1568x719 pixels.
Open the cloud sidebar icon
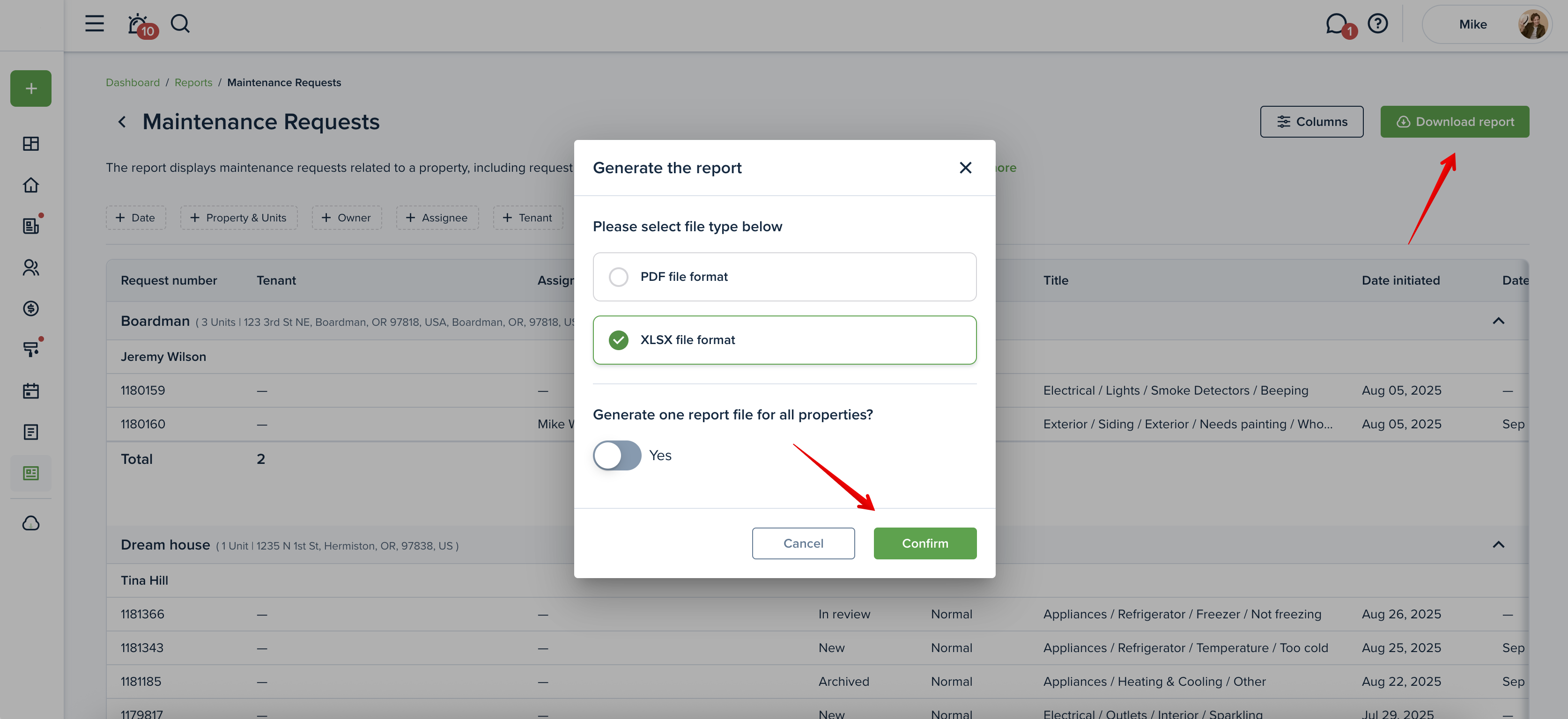(31, 523)
